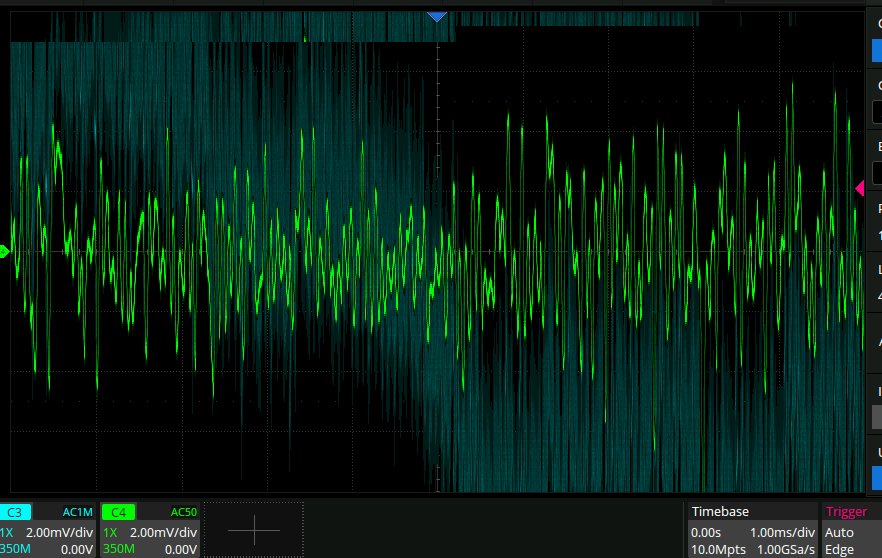
Task: Click the 10.0Mpts memory depth value
Action: point(713,549)
